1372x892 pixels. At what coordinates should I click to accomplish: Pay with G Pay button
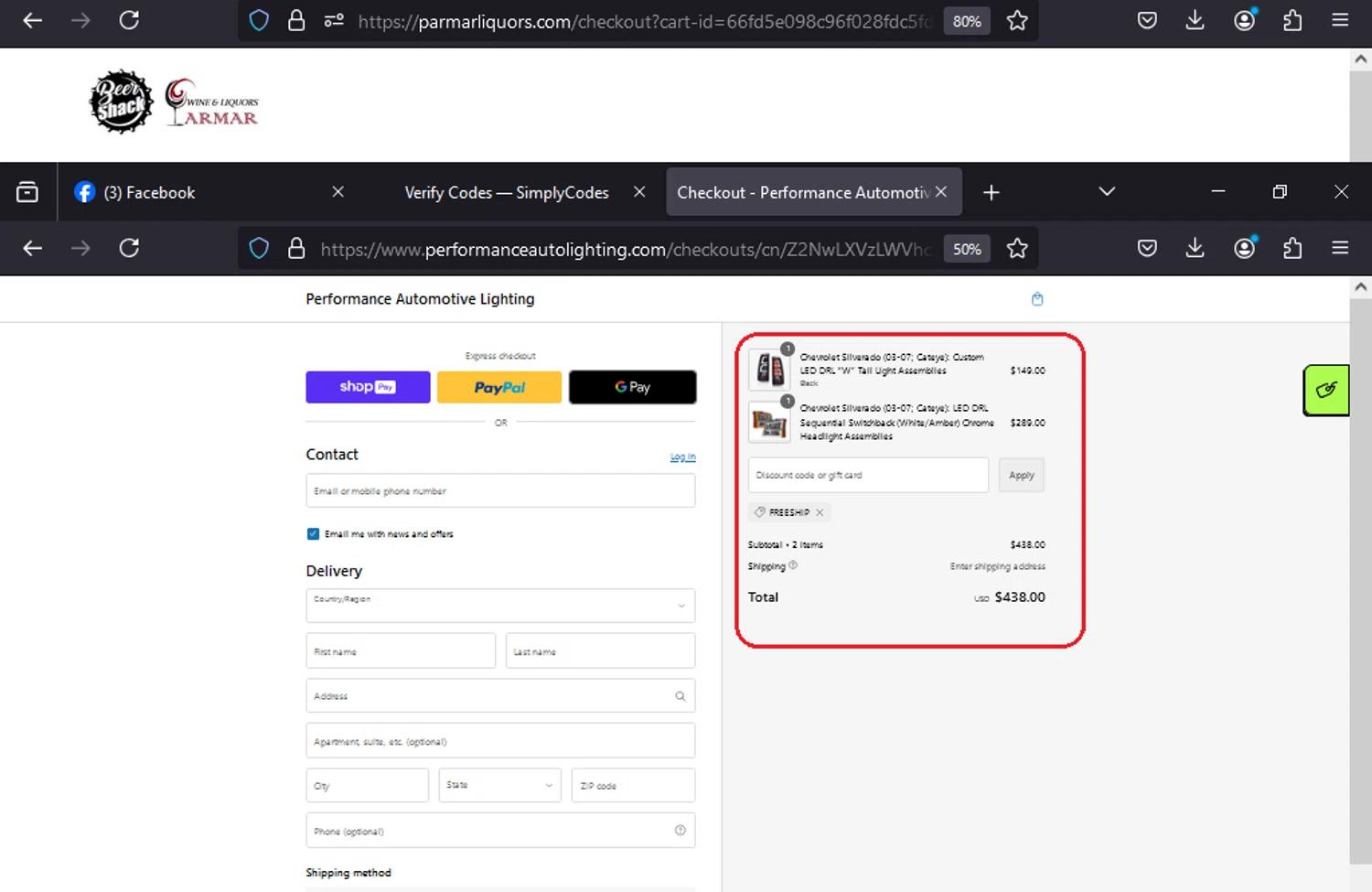[632, 387]
